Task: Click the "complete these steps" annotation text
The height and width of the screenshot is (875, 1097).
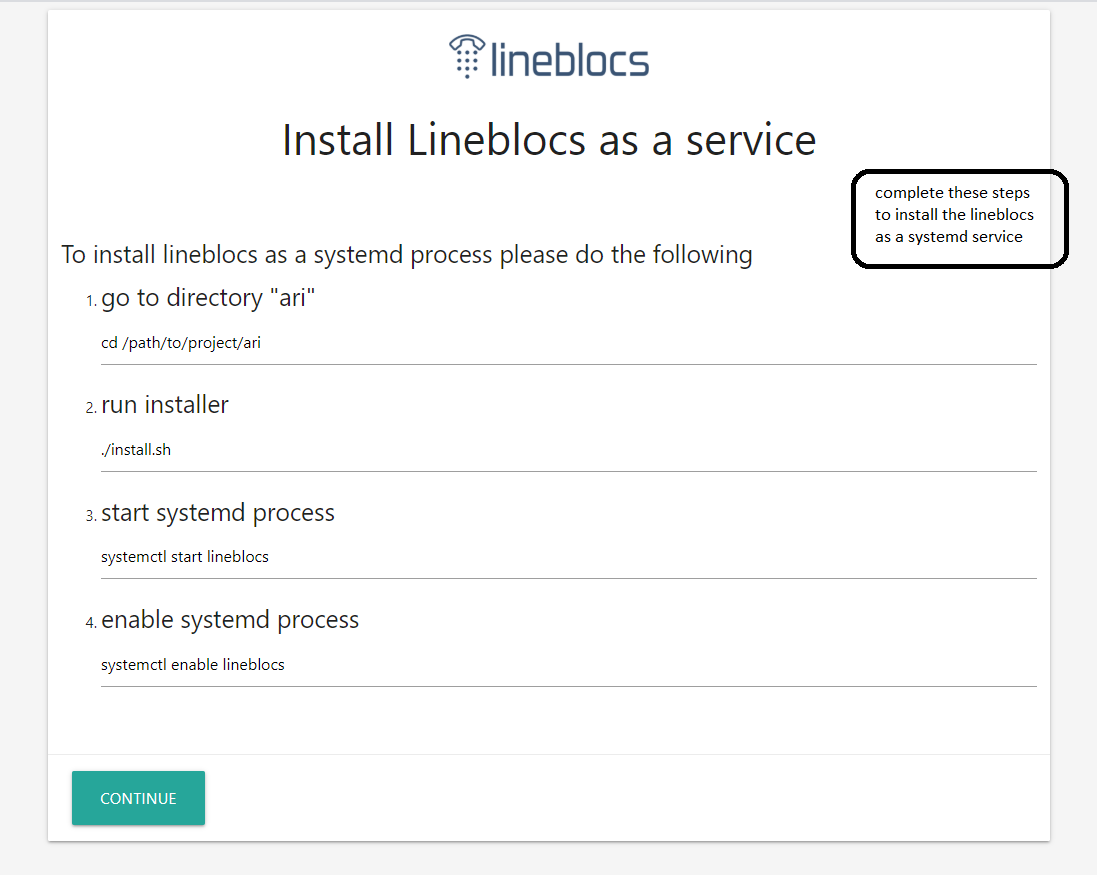Action: [x=952, y=193]
